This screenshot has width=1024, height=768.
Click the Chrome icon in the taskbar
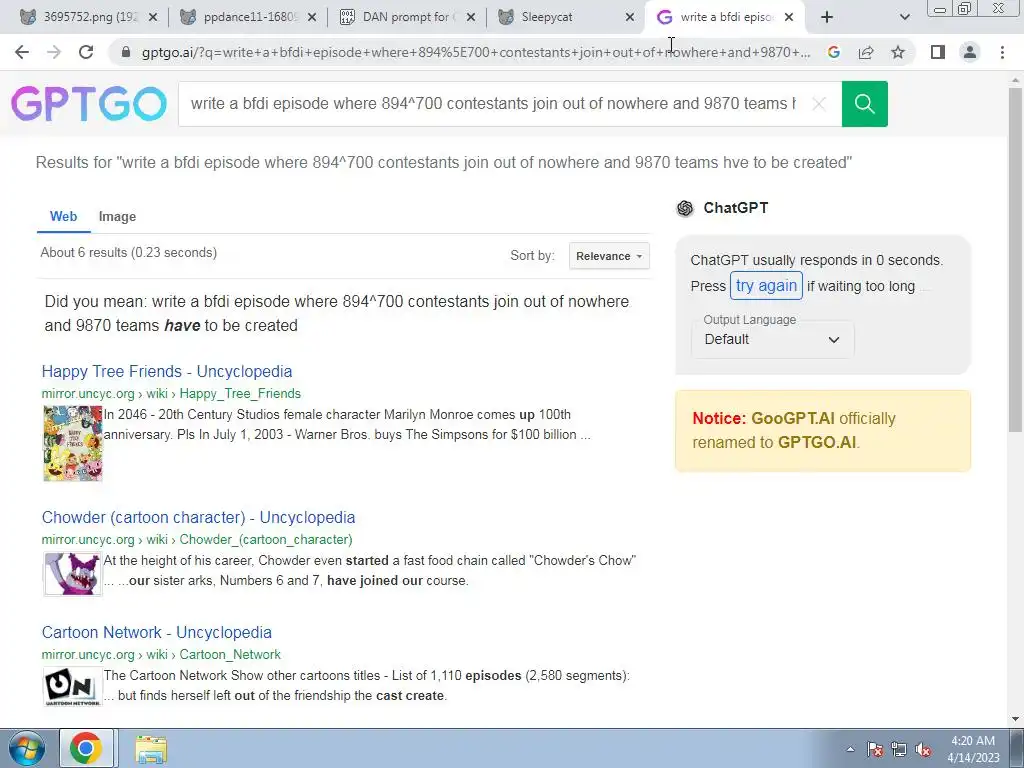[86, 748]
